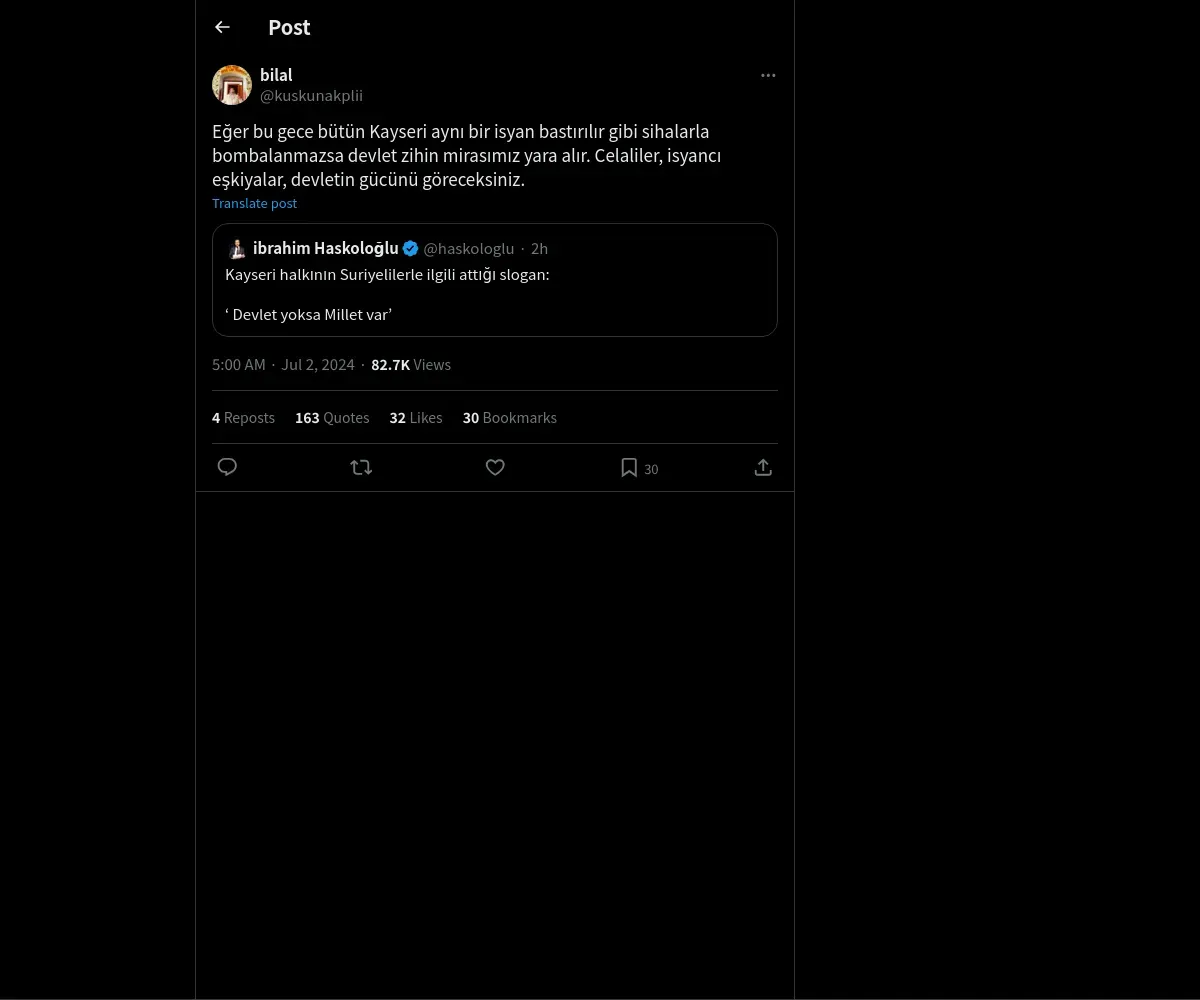Viewport: 1200px width, 1000px height.
Task: Click the ibrahim Haskoloğlu name
Action: [x=325, y=248]
